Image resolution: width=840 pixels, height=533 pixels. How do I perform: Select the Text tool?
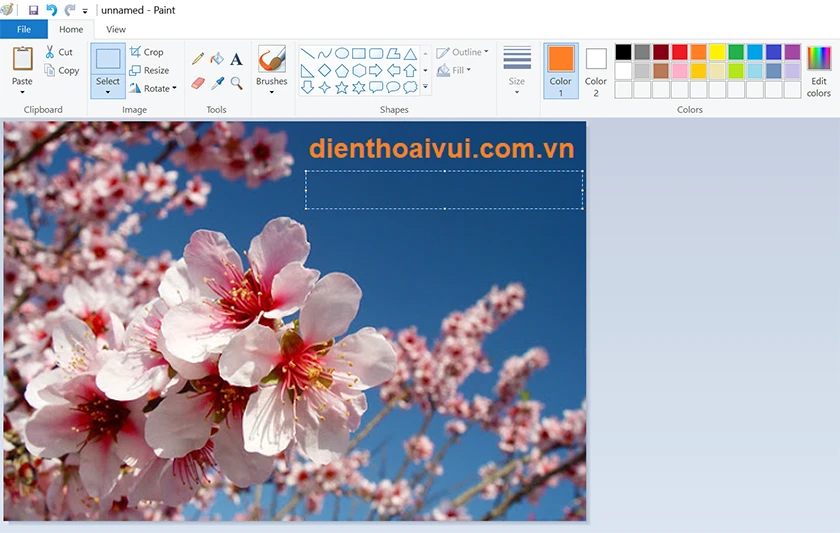(236, 58)
